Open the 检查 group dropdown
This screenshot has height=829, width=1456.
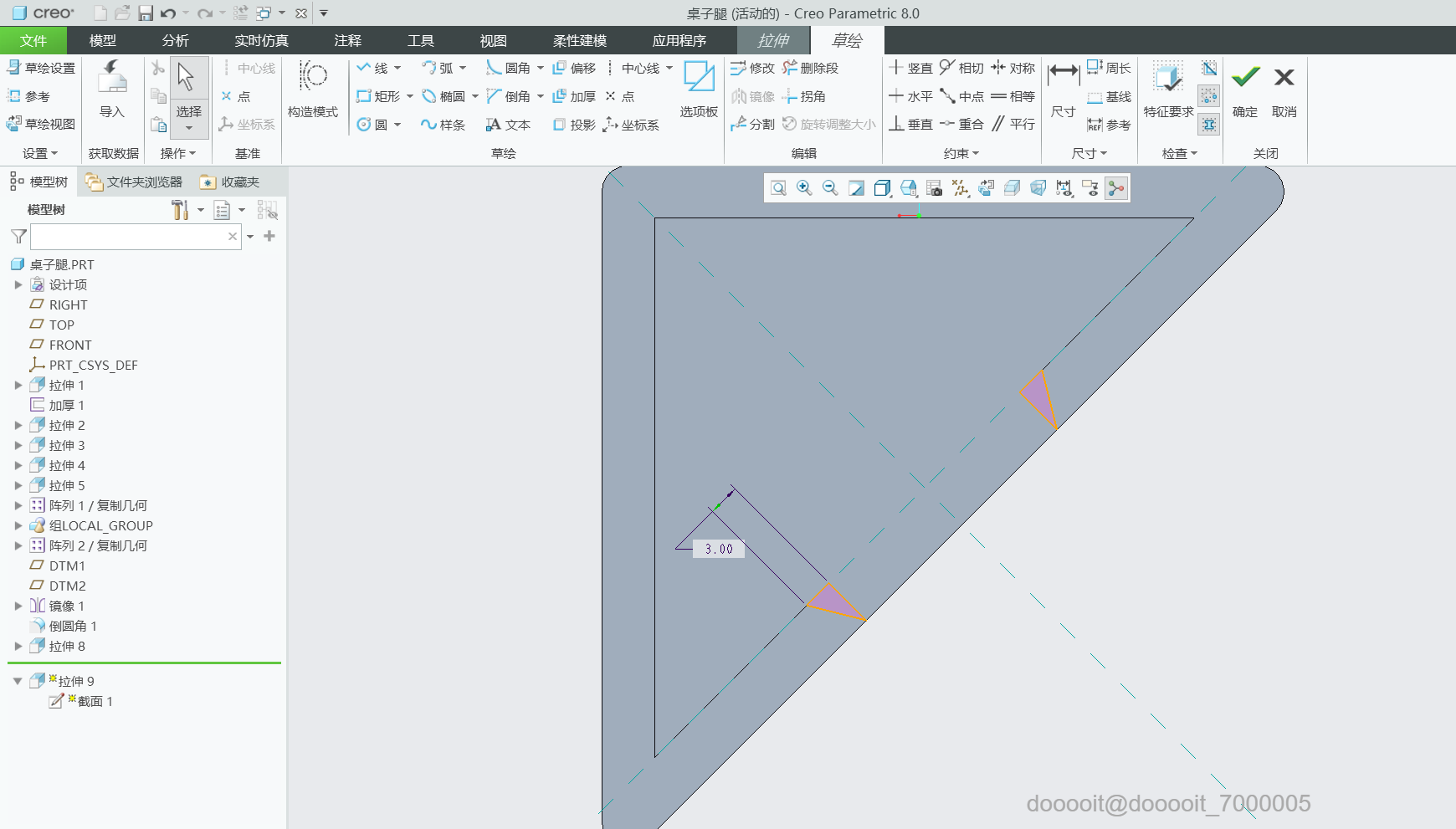[x=1180, y=153]
